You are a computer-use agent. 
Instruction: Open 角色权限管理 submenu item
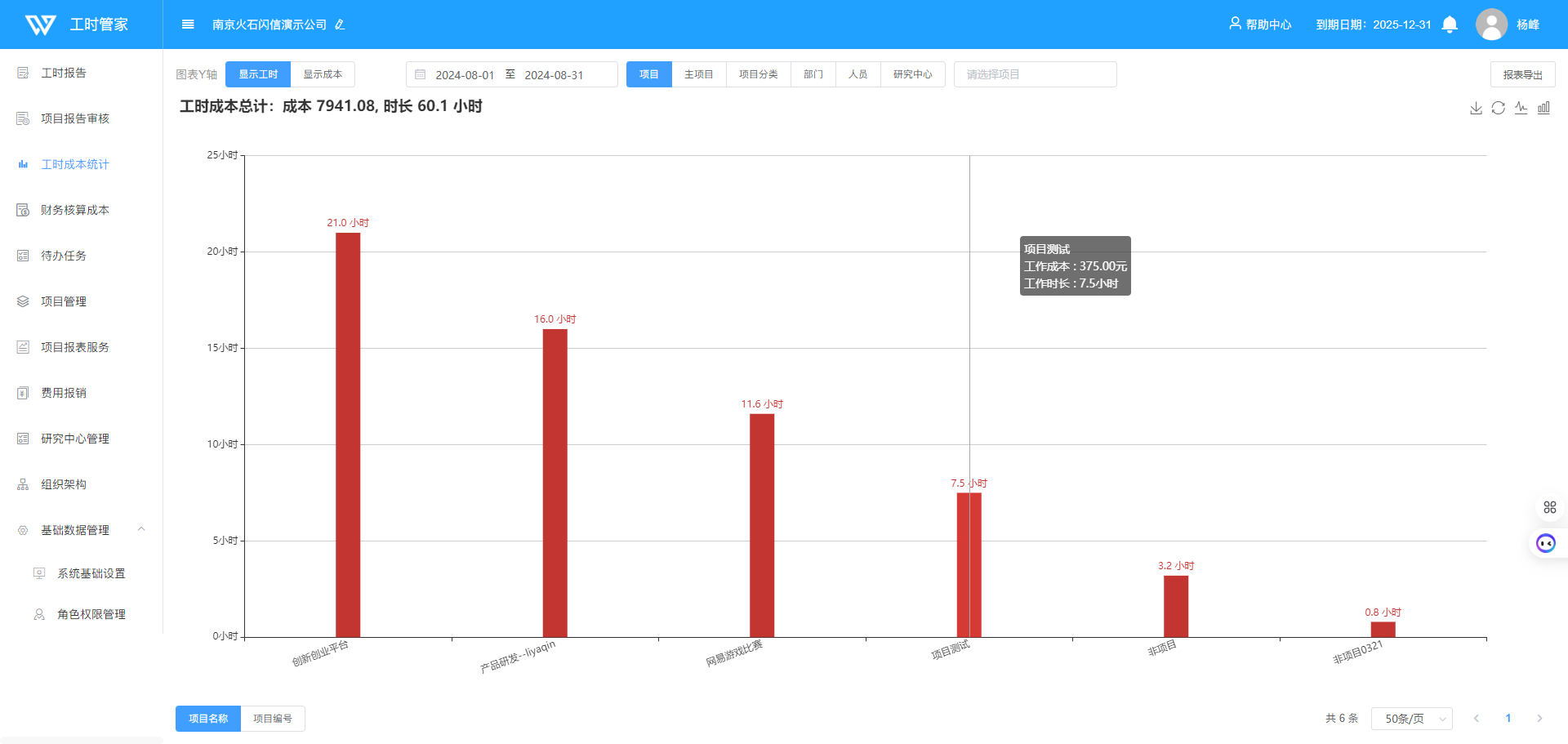tap(91, 614)
